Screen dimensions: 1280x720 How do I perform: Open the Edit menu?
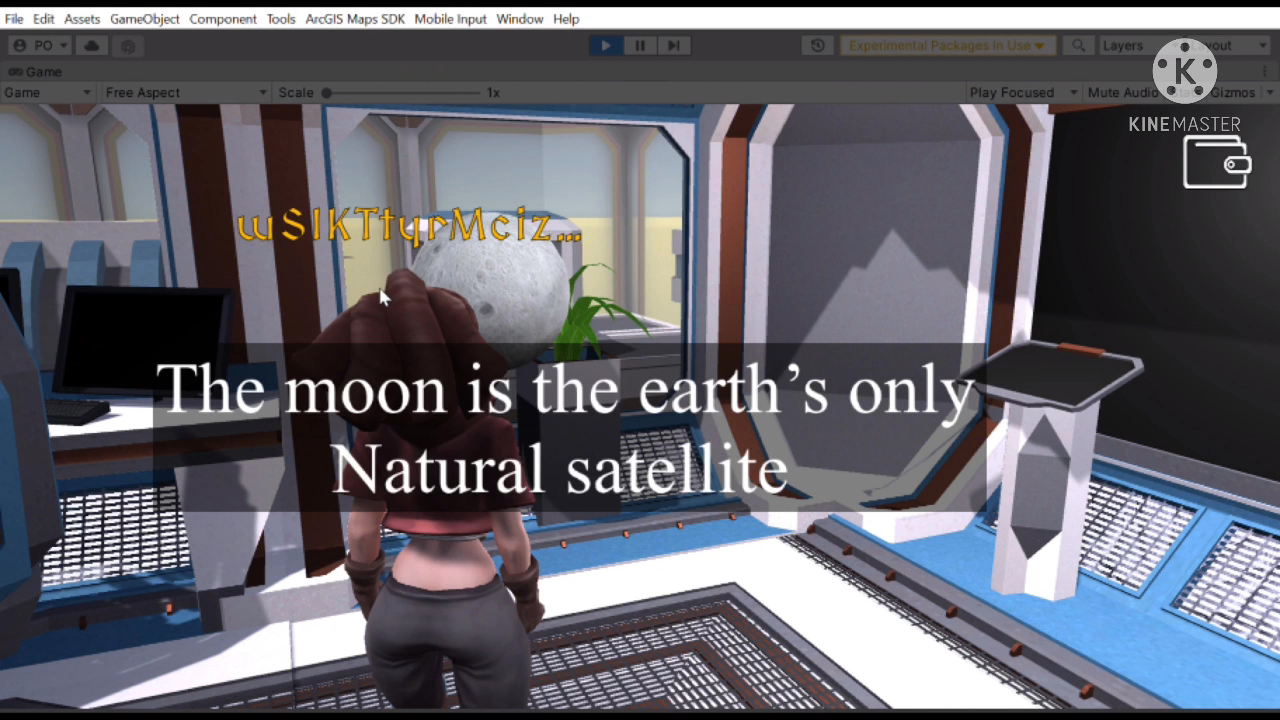44,19
